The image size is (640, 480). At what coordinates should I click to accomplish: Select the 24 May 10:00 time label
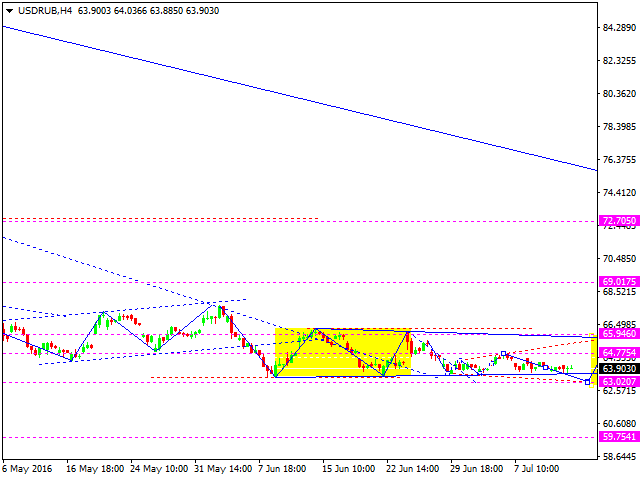159,469
